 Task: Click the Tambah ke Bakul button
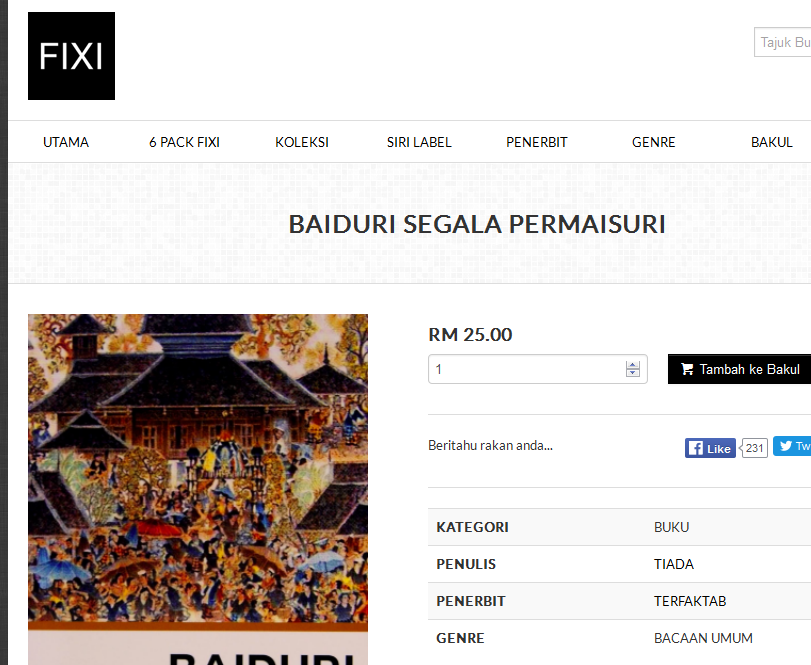740,369
